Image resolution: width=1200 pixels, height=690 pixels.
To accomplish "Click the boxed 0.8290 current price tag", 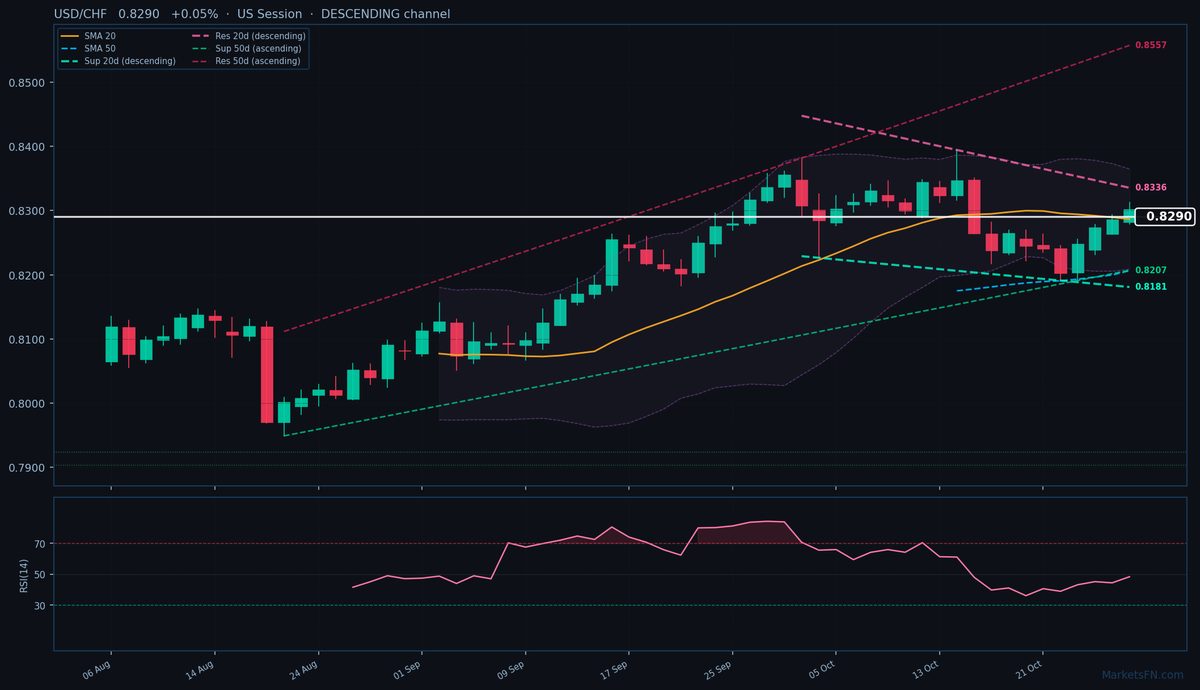I will pos(1166,216).
